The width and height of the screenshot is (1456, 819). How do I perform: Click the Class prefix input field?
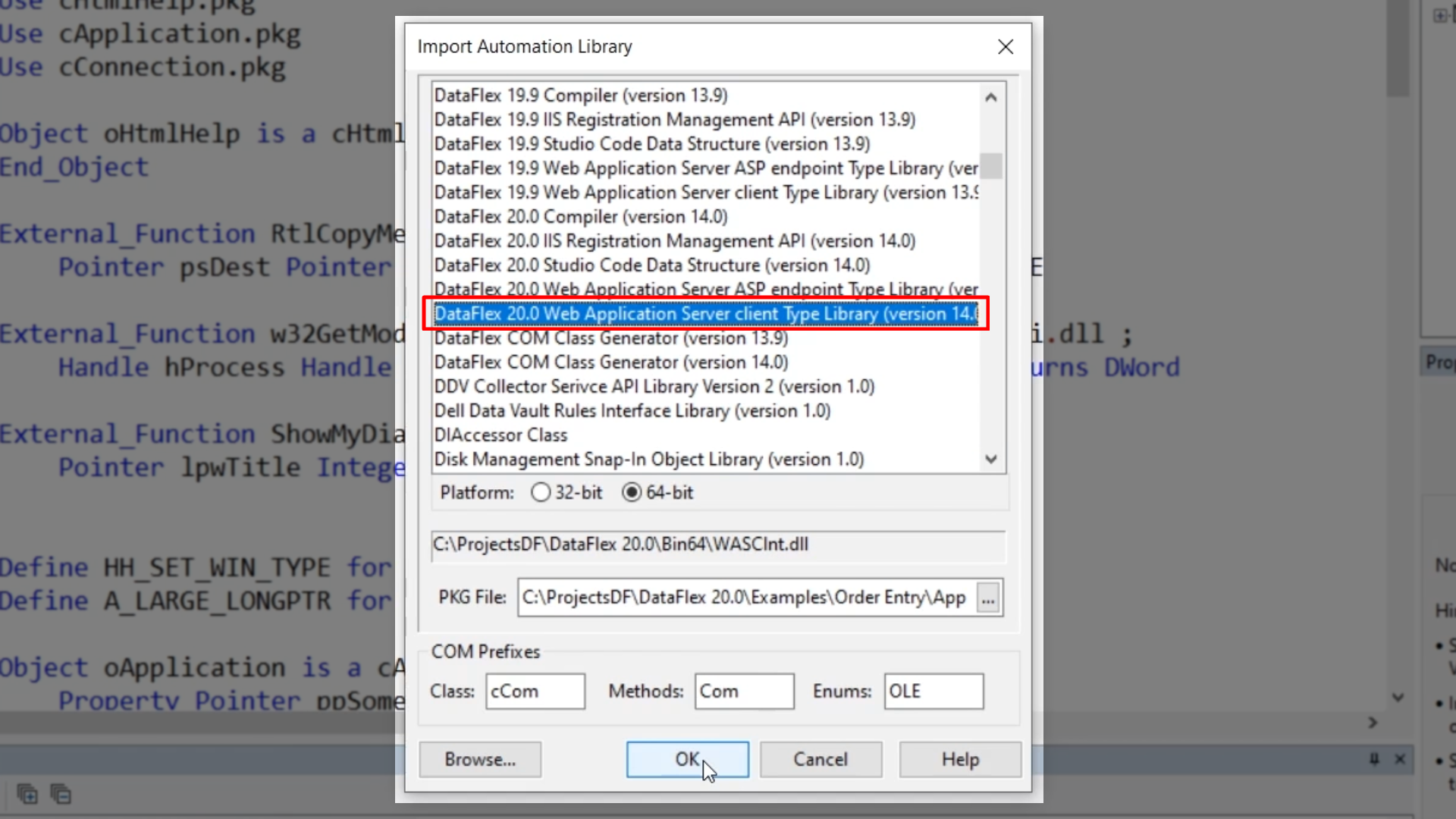coord(535,691)
